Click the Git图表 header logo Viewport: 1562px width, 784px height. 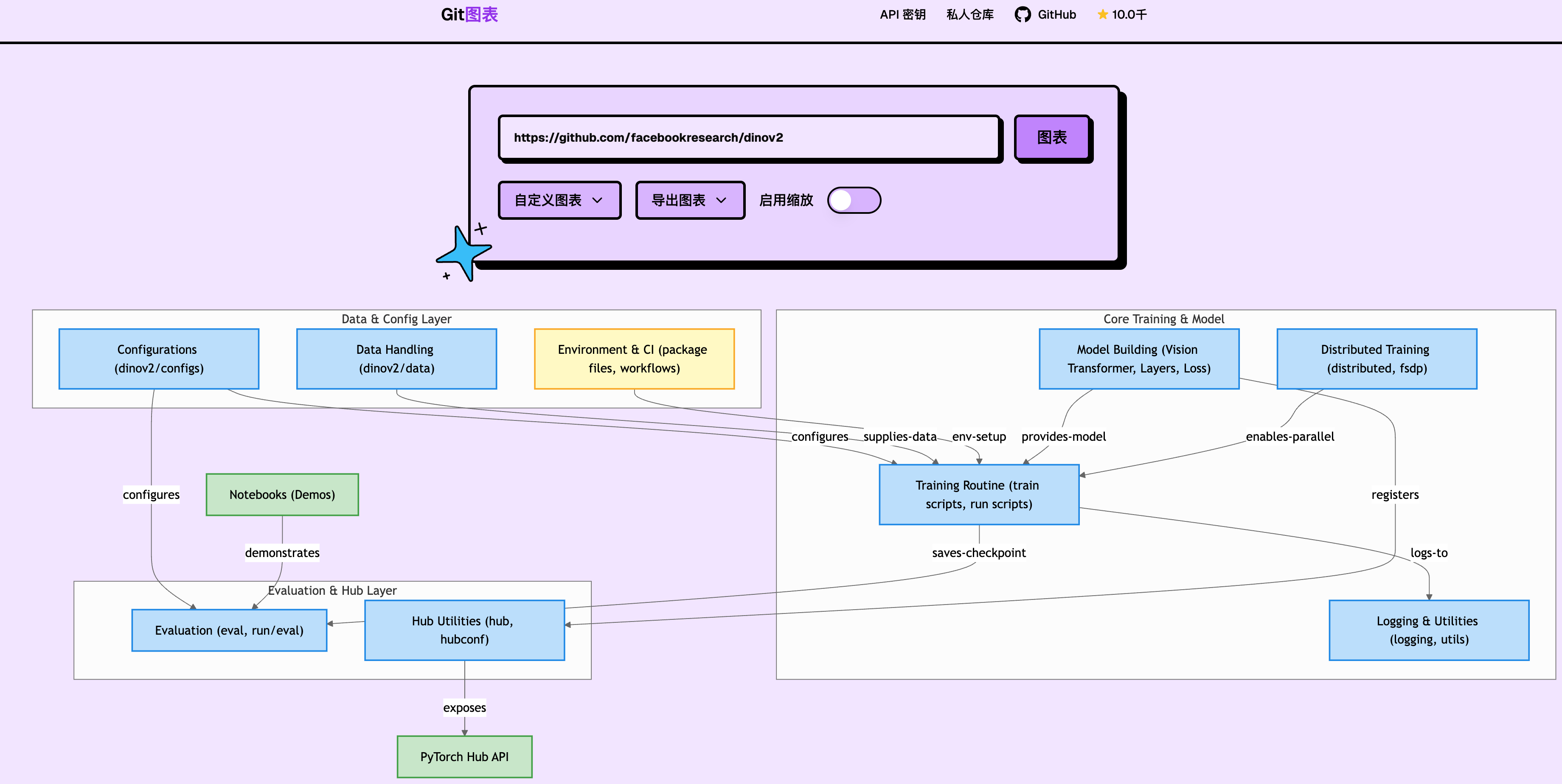click(x=469, y=14)
